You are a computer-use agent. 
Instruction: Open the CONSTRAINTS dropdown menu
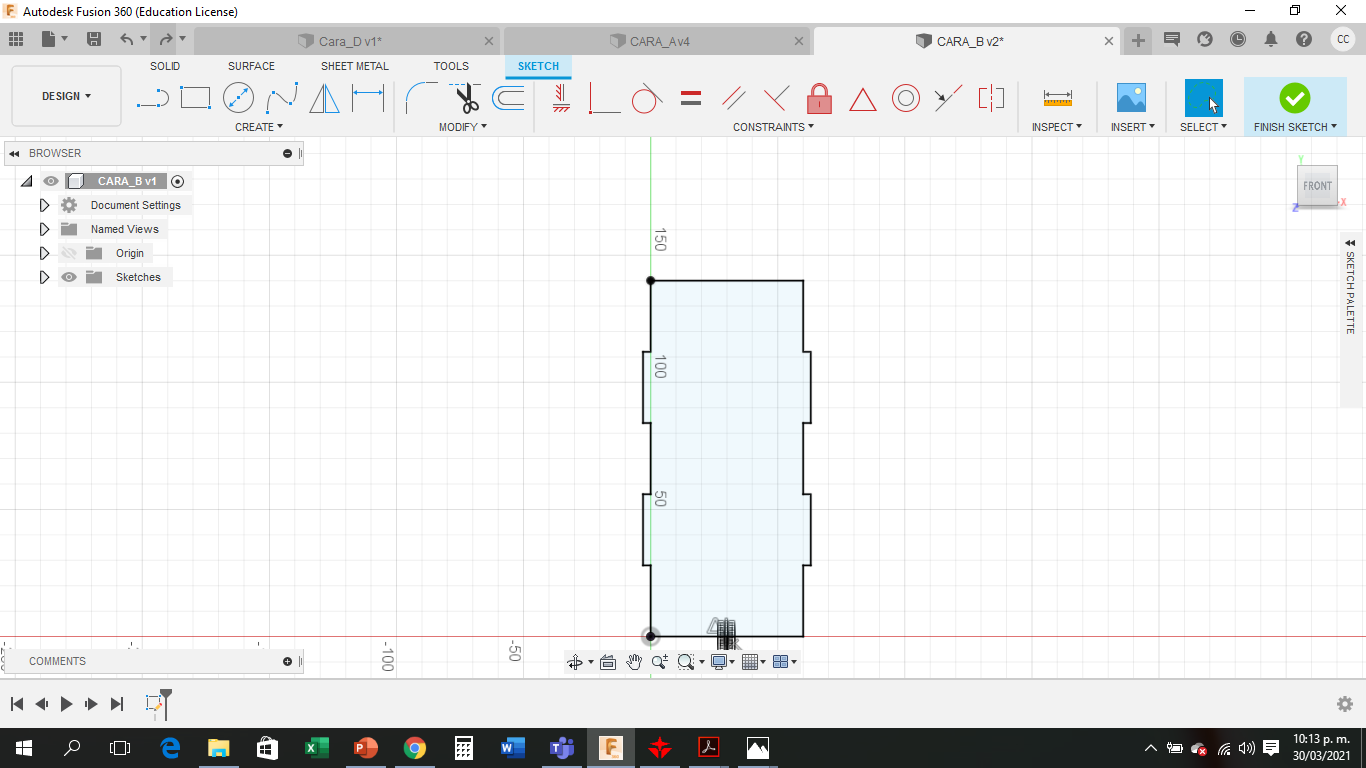point(773,127)
